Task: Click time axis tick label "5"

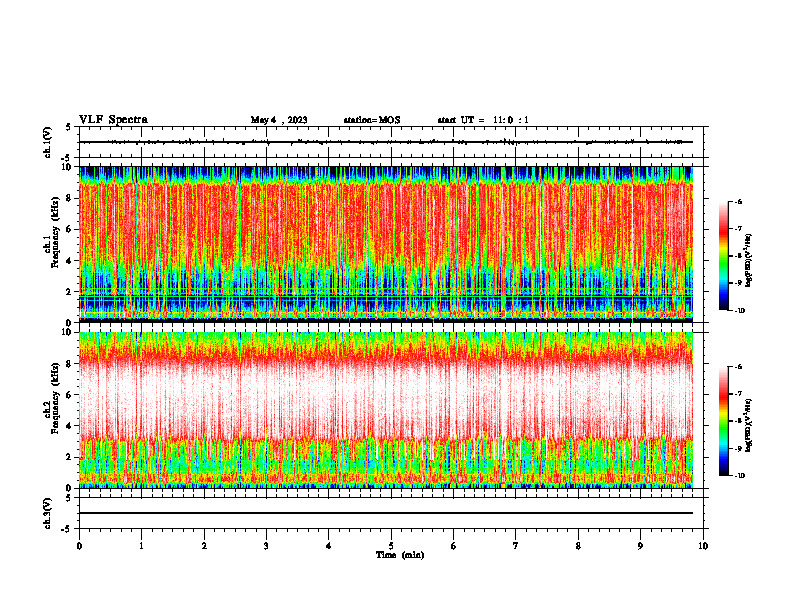Action: point(391,546)
